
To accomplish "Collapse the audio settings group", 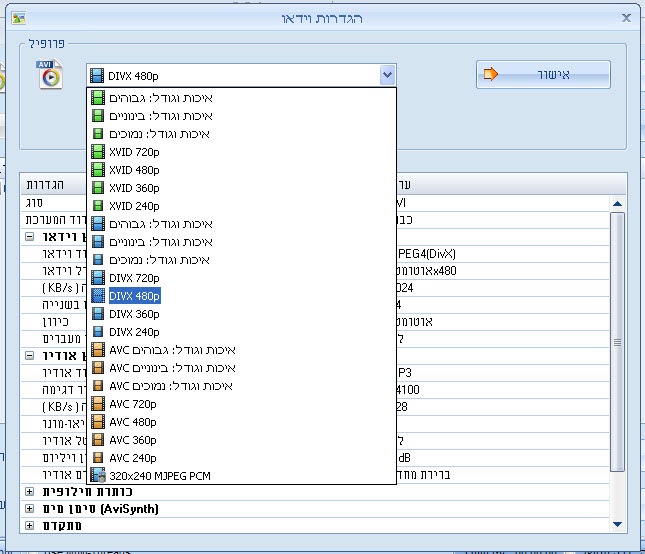I will pyautogui.click(x=29, y=355).
